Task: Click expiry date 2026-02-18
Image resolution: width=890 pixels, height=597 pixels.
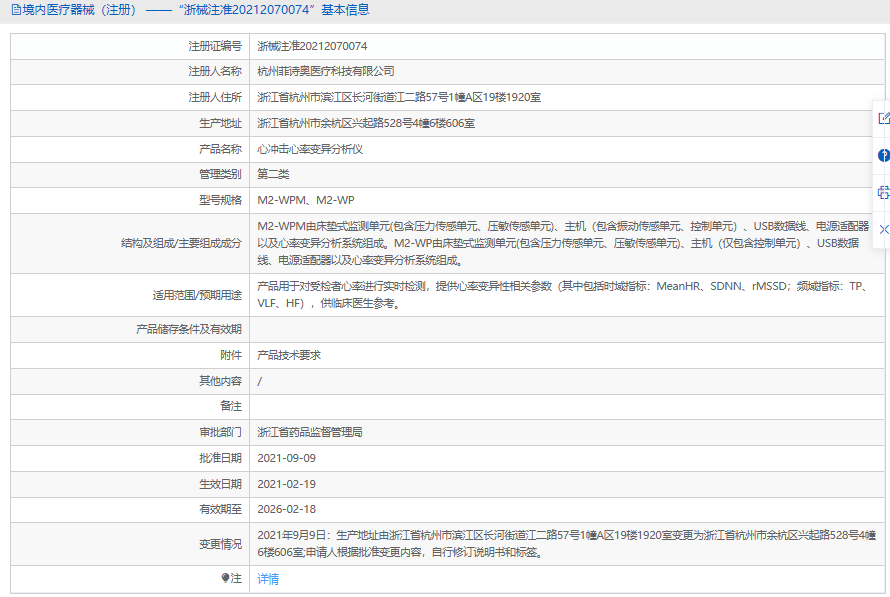Action: coord(286,509)
